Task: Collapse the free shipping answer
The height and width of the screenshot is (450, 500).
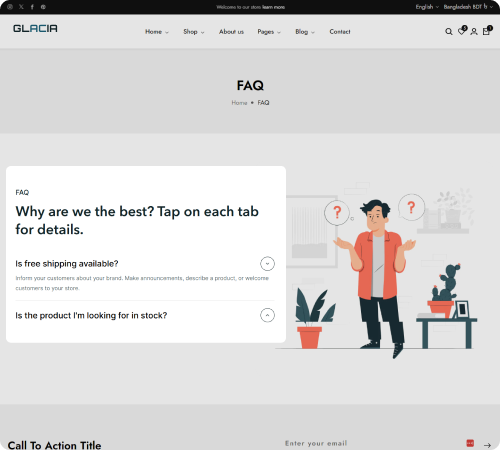Action: 267,264
